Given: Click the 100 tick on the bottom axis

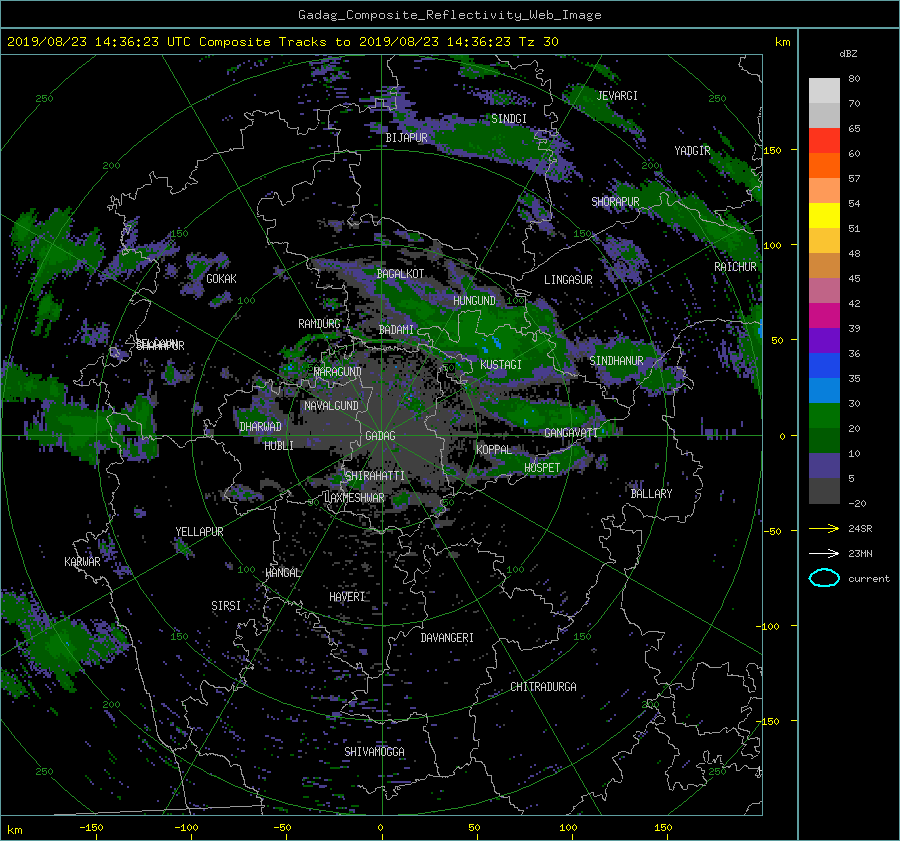Looking at the screenshot, I should point(568,828).
